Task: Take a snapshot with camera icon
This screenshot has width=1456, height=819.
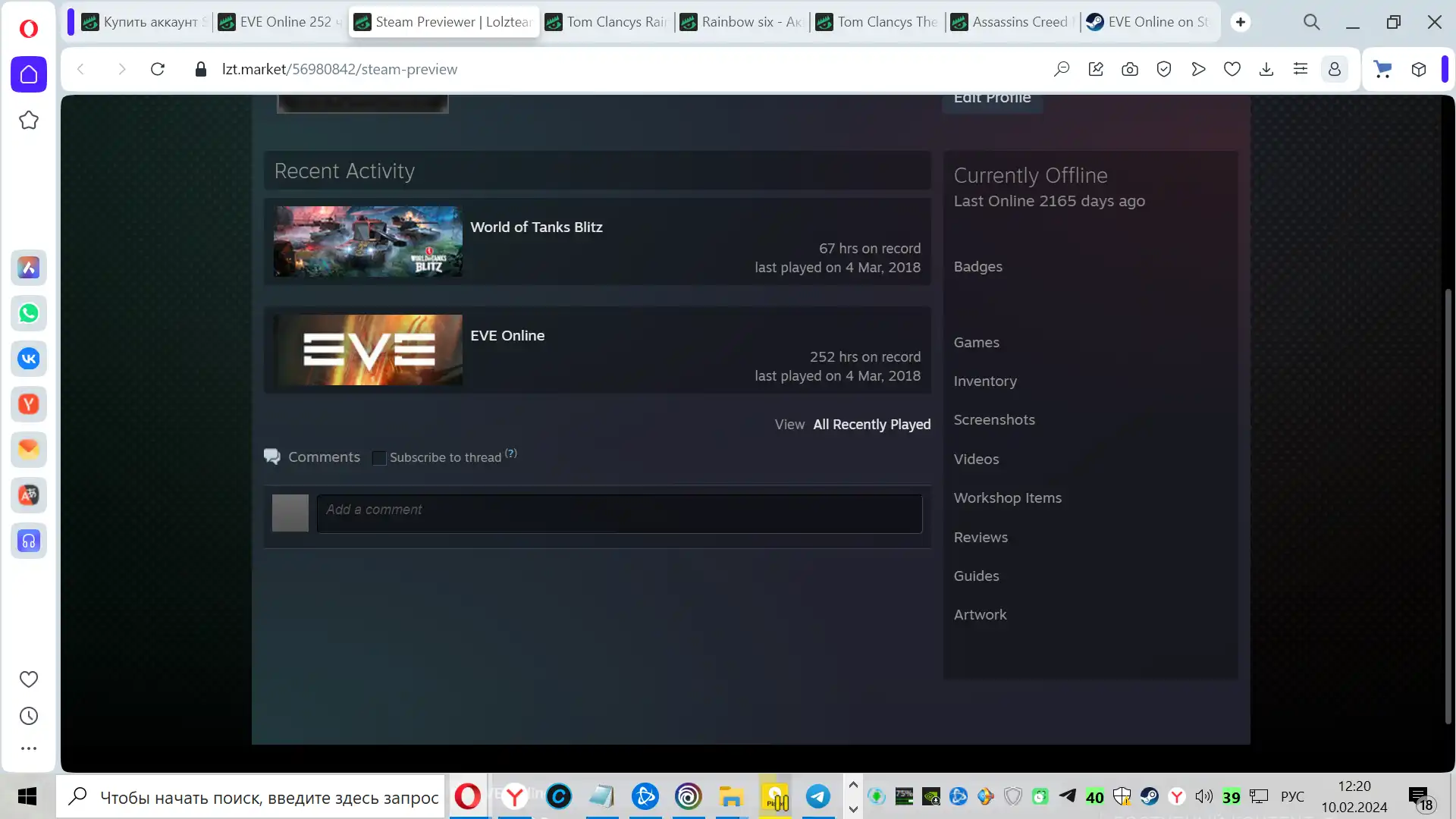Action: coord(1130,69)
